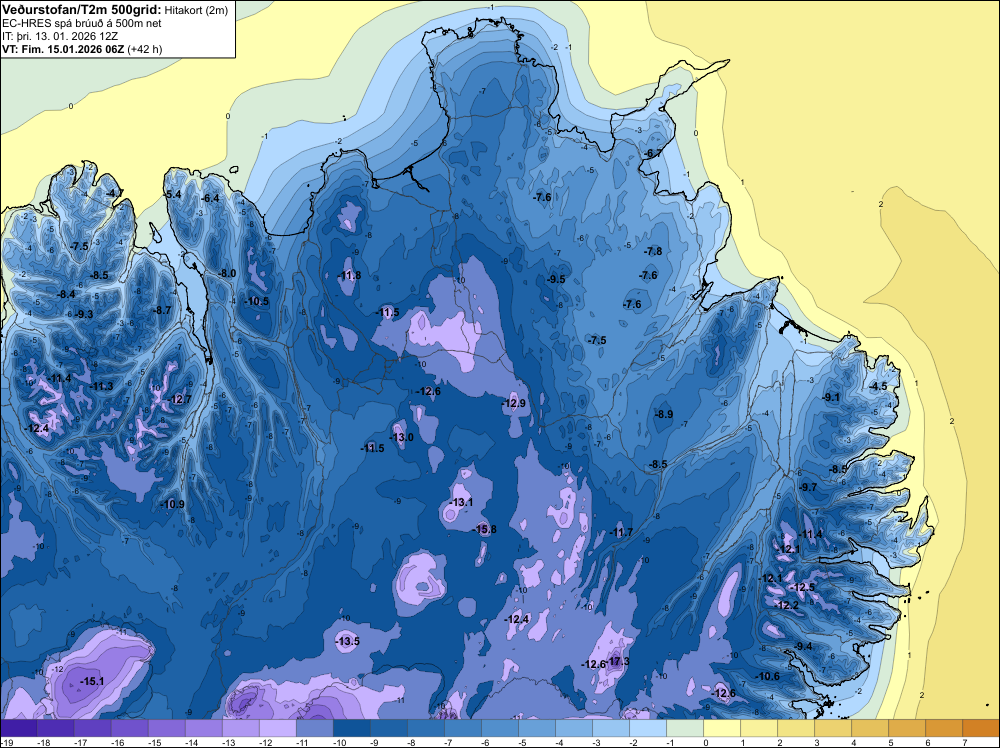1000x748 pixels.
Task: Pick the lavender legend swatch between -13 and -12
Action: 241,729
